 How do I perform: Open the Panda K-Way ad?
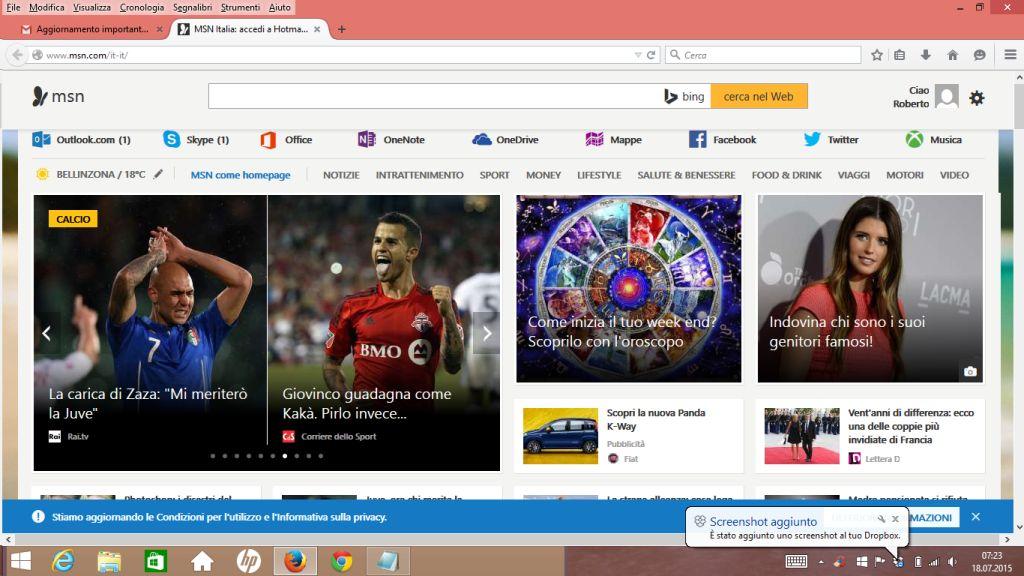629,436
